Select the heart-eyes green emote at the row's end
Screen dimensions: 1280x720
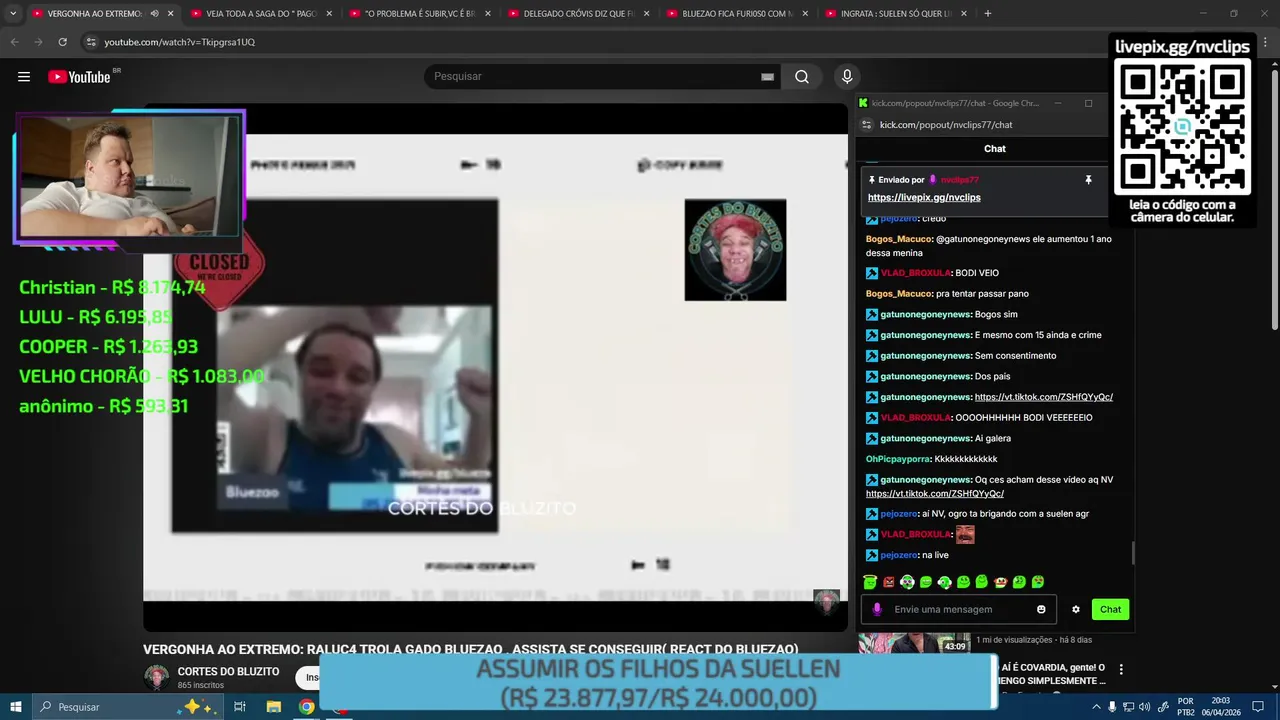pyautogui.click(x=1038, y=582)
